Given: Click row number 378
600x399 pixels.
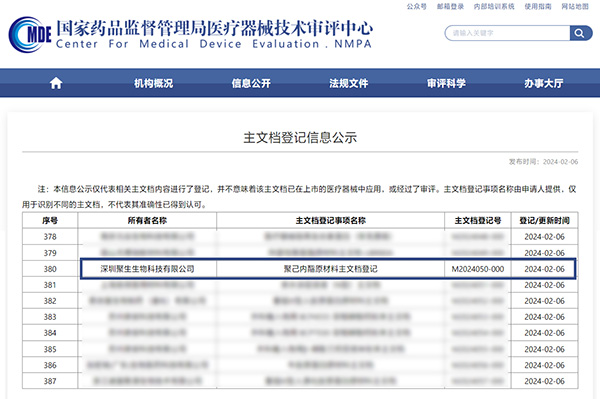Looking at the screenshot, I should tap(50, 237).
